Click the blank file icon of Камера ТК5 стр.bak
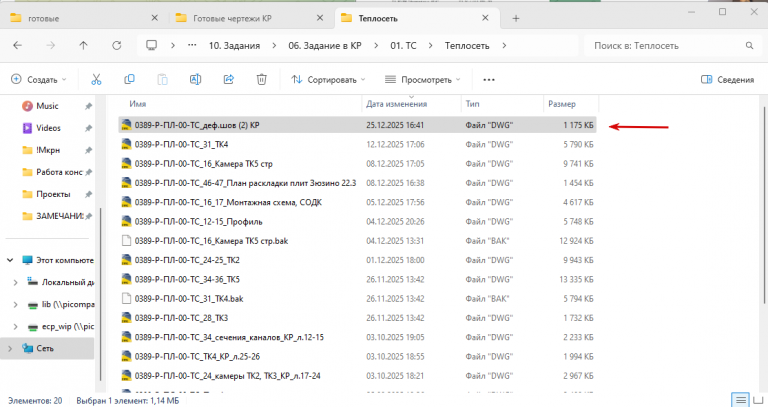 (x=126, y=240)
